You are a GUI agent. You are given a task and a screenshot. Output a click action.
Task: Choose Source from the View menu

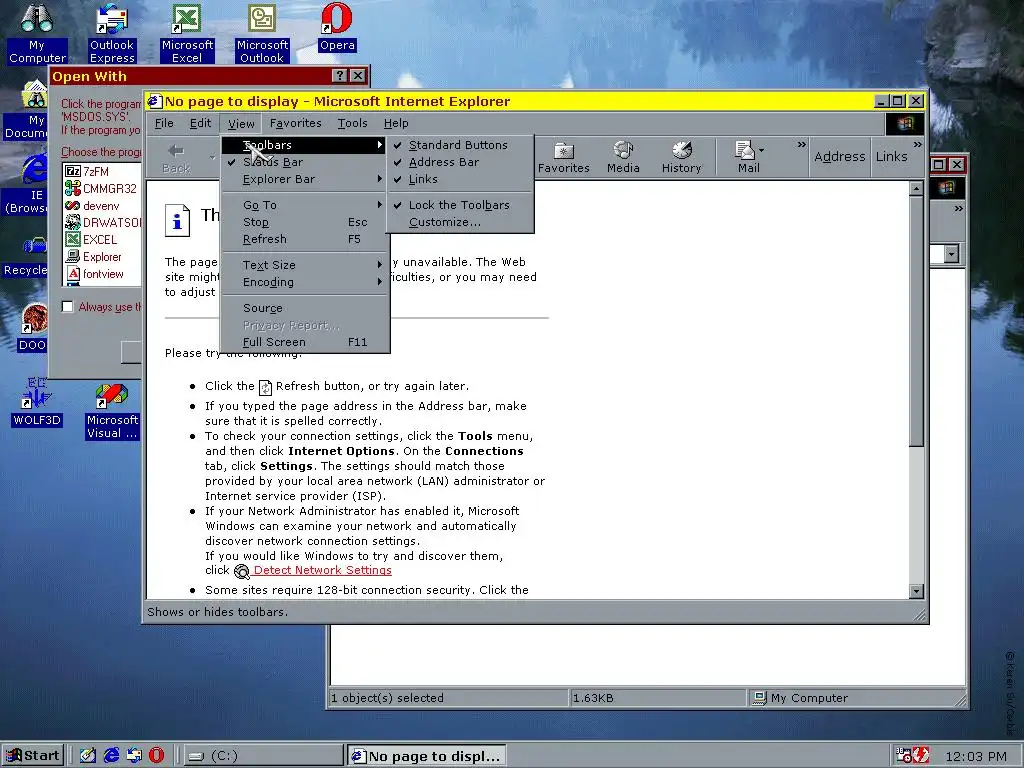305,308
